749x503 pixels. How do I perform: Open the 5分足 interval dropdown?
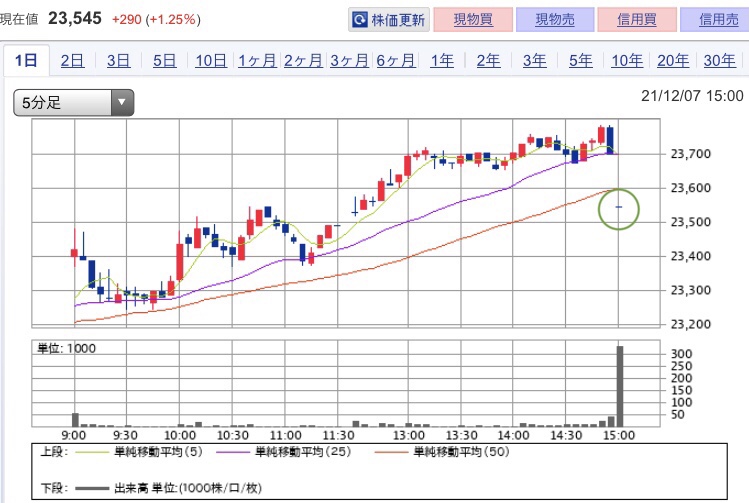[x=74, y=102]
